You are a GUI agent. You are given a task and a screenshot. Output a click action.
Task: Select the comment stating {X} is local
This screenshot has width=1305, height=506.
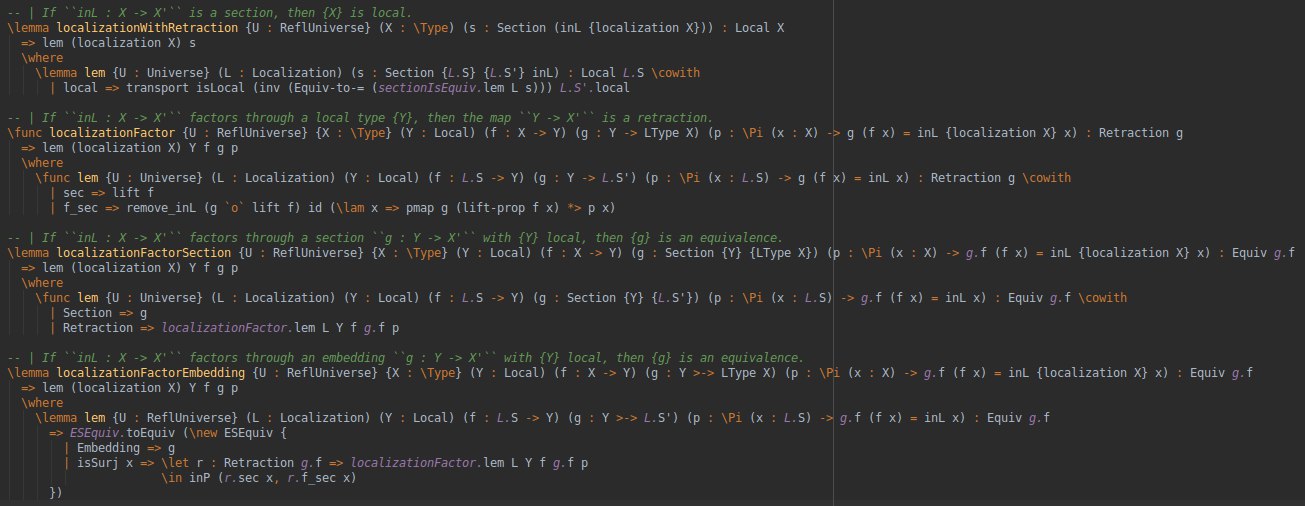pyautogui.click(x=208, y=14)
